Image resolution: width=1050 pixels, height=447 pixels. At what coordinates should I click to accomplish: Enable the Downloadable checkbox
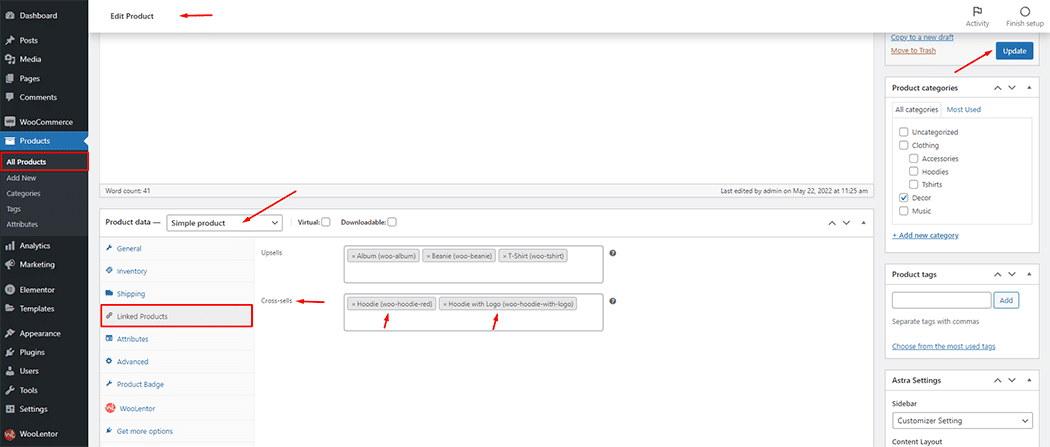point(392,222)
